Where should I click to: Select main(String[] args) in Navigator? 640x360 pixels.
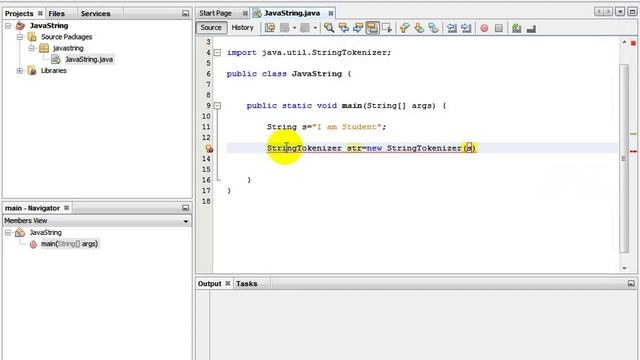69,244
